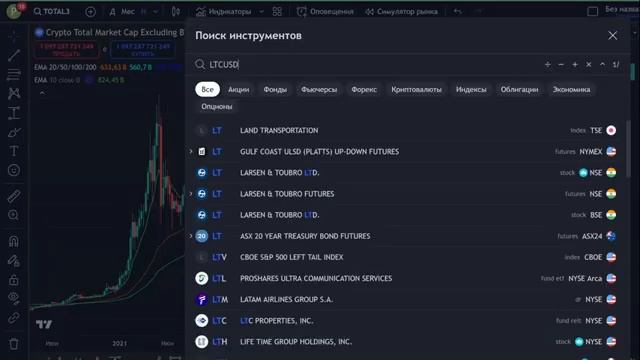Screen dimensions: 640x360
Task: Click the add symbol plus icon
Action: click(90, 12)
